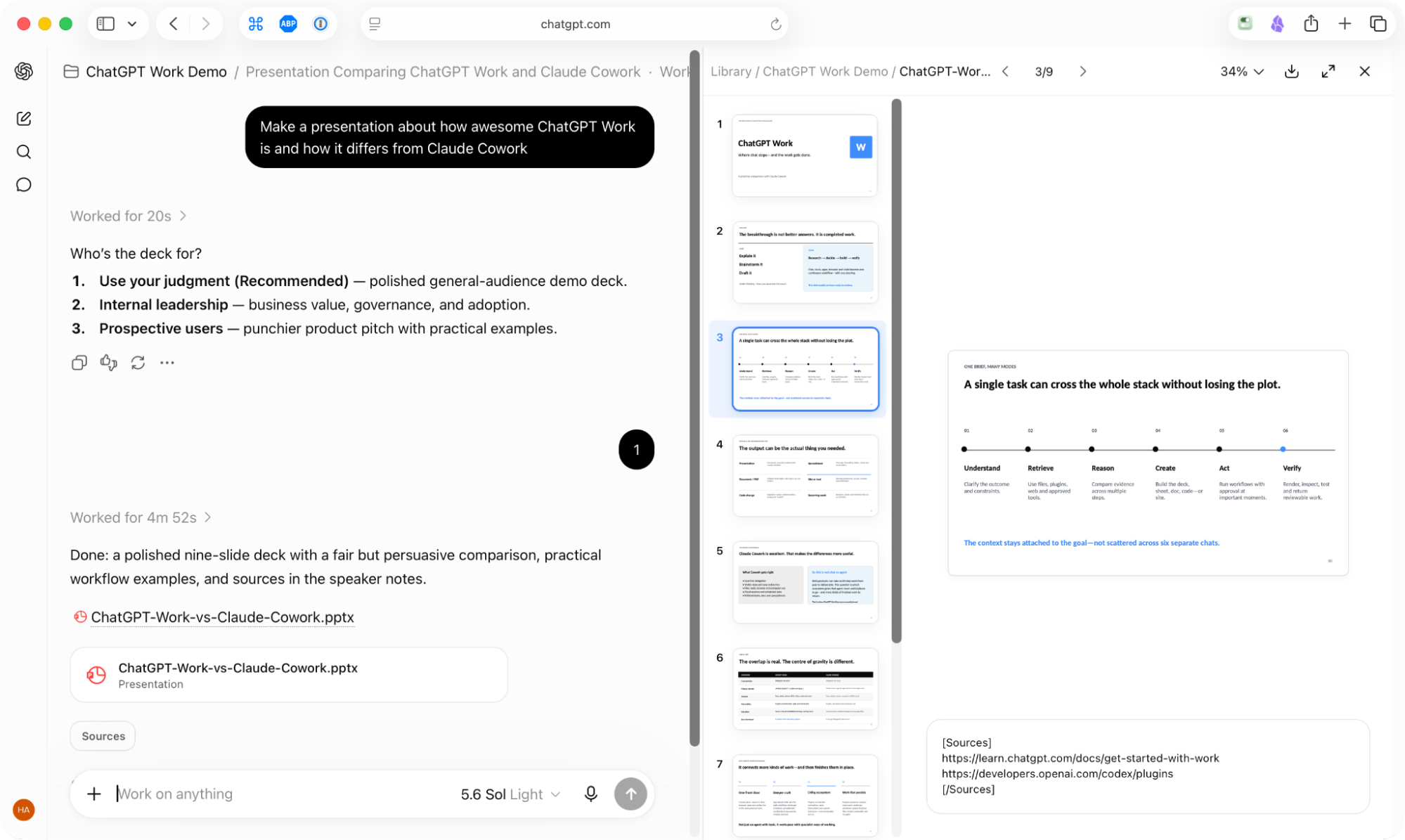Go back in browser history
This screenshot has width=1405, height=840.
click(x=173, y=24)
